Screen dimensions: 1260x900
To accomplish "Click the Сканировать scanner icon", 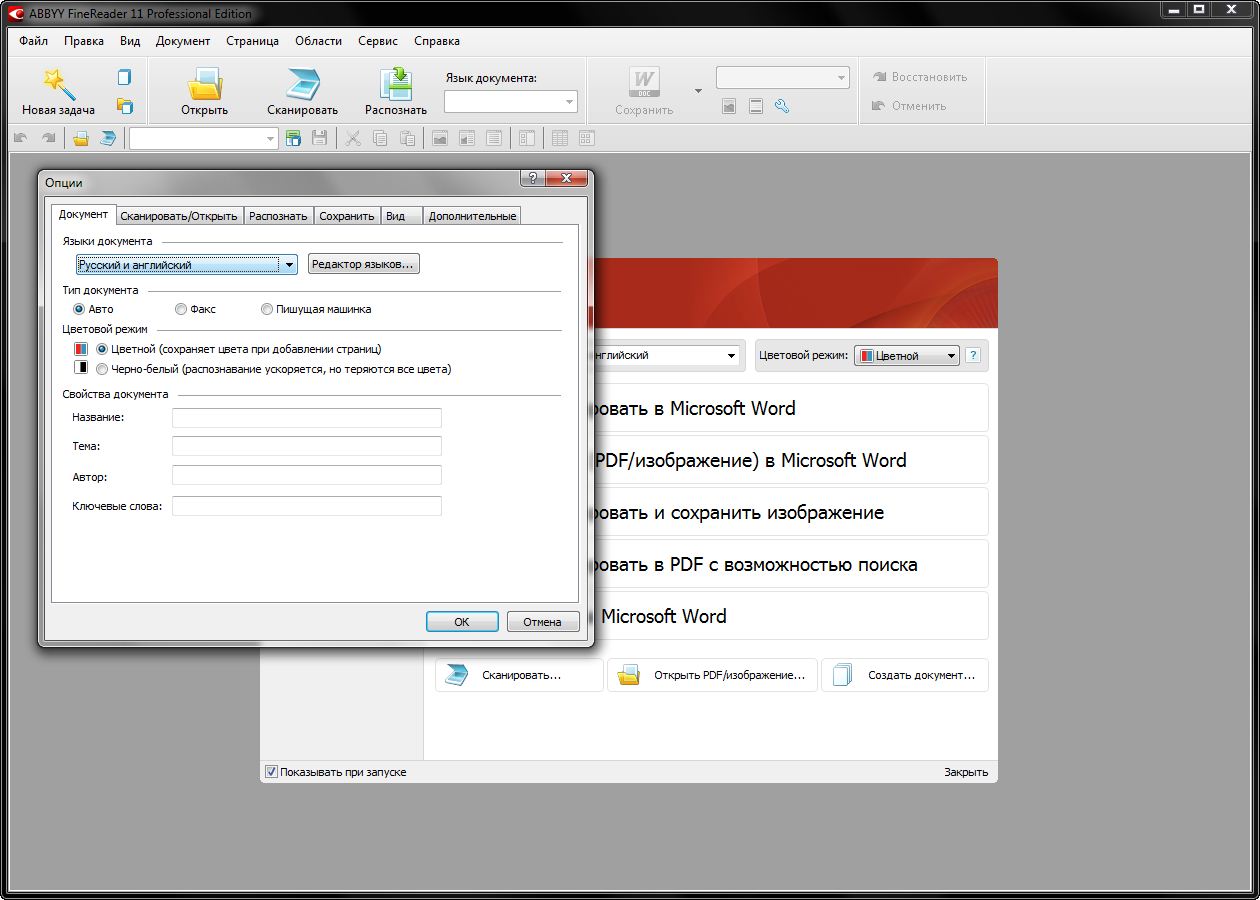I will click(x=302, y=83).
